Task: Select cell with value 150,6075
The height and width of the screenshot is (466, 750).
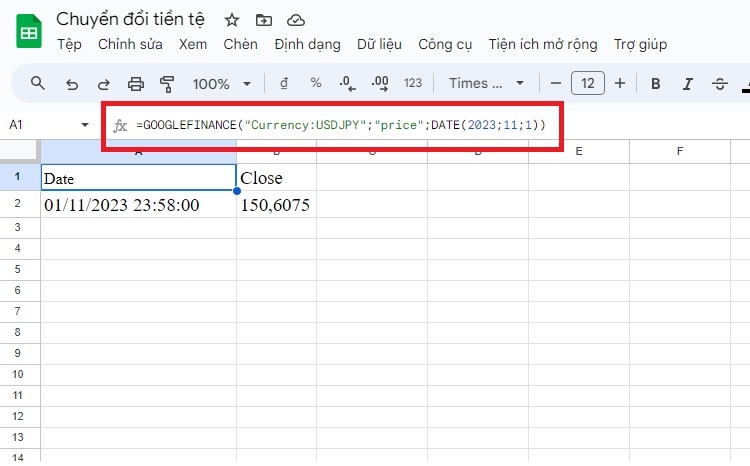Action: 276,205
